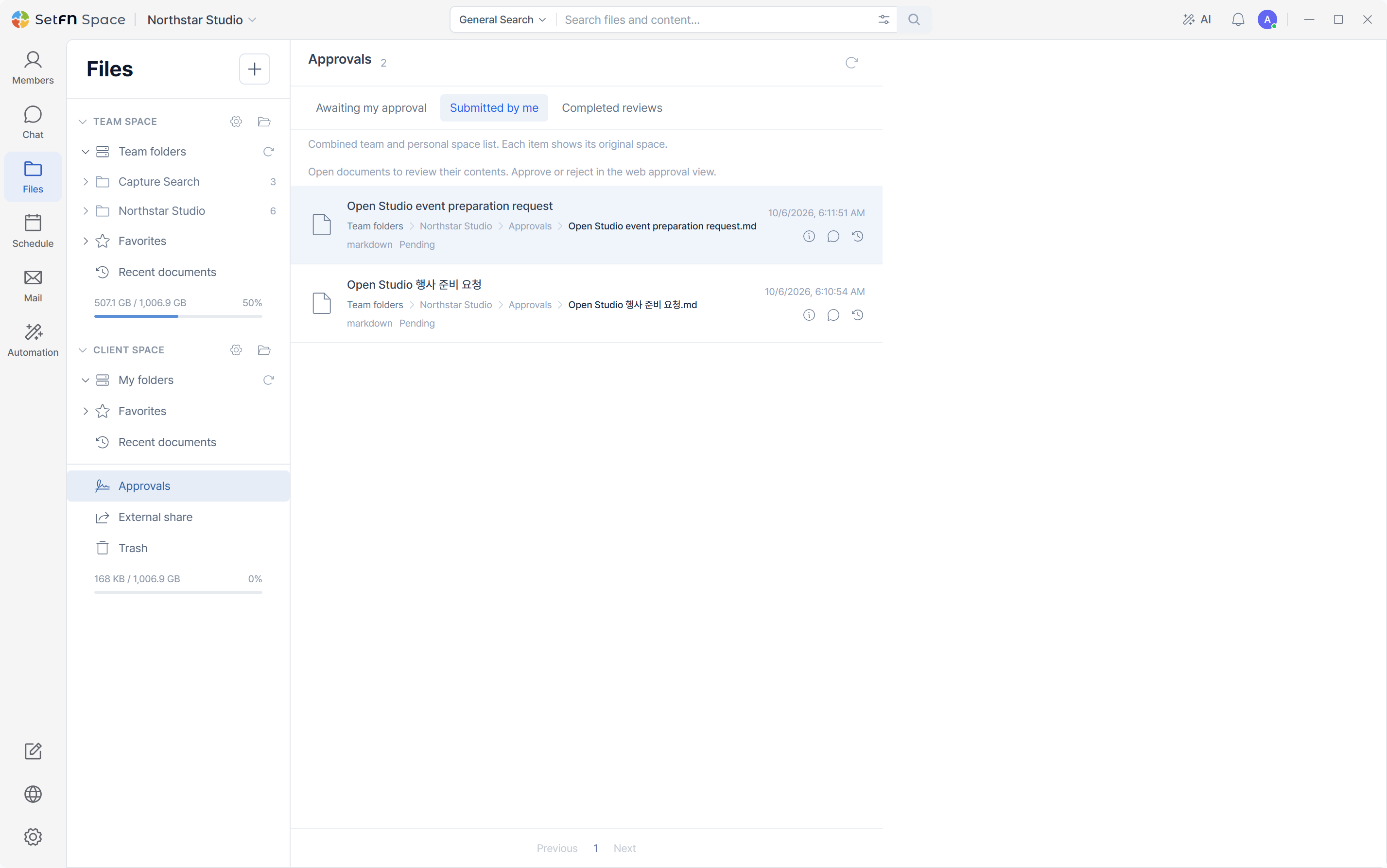The height and width of the screenshot is (868, 1387).
Task: Open Client Space Recent documents
Action: [x=178, y=442]
